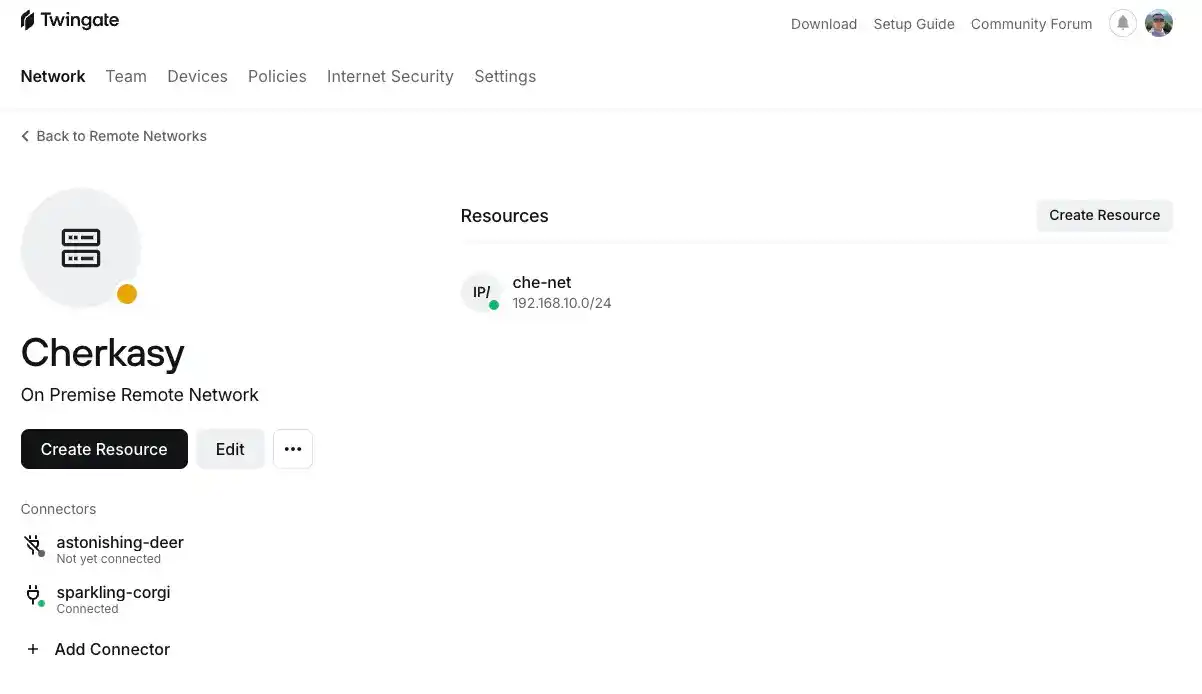Screen dimensions: 1202x694
Task: Click the connected plug icon for sparkling-corgi
Action: pyautogui.click(x=33, y=595)
